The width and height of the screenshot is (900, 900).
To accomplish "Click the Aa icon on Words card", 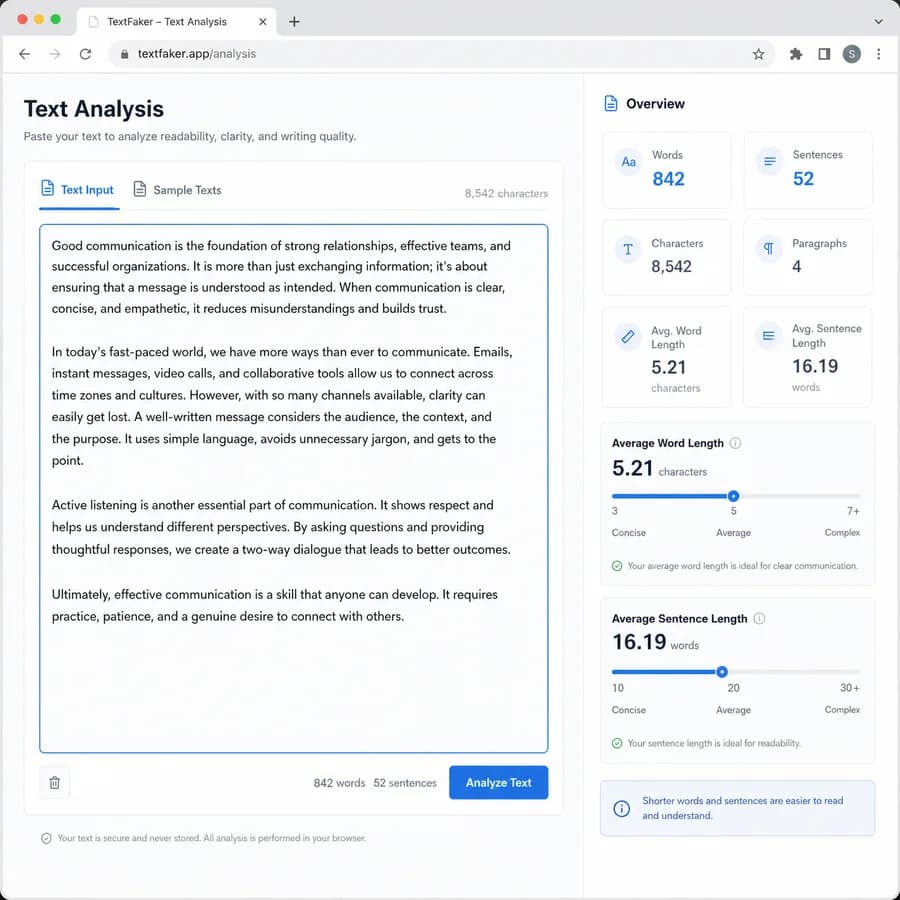I will 628,162.
